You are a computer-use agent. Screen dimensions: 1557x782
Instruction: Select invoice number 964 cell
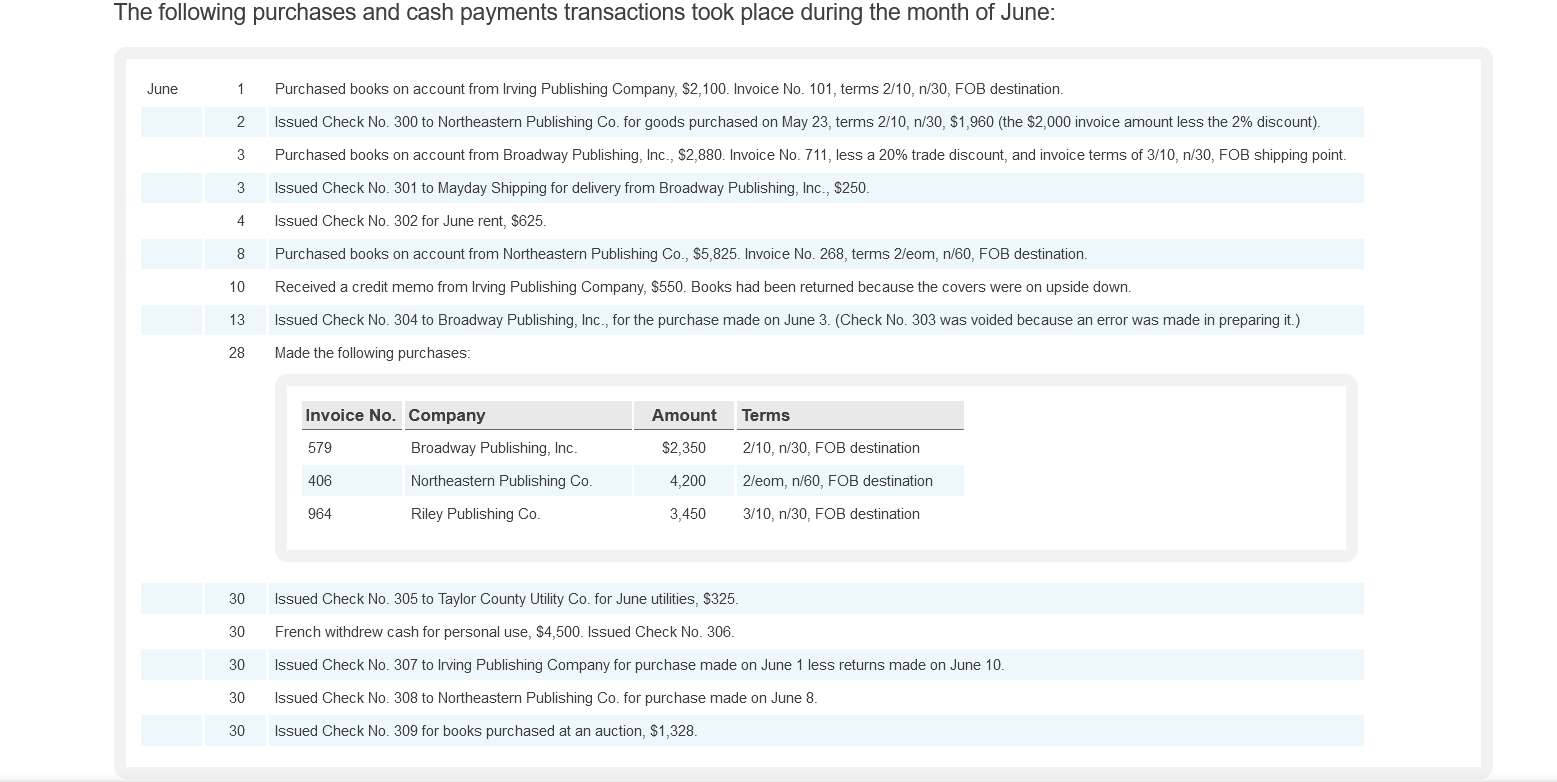(320, 514)
